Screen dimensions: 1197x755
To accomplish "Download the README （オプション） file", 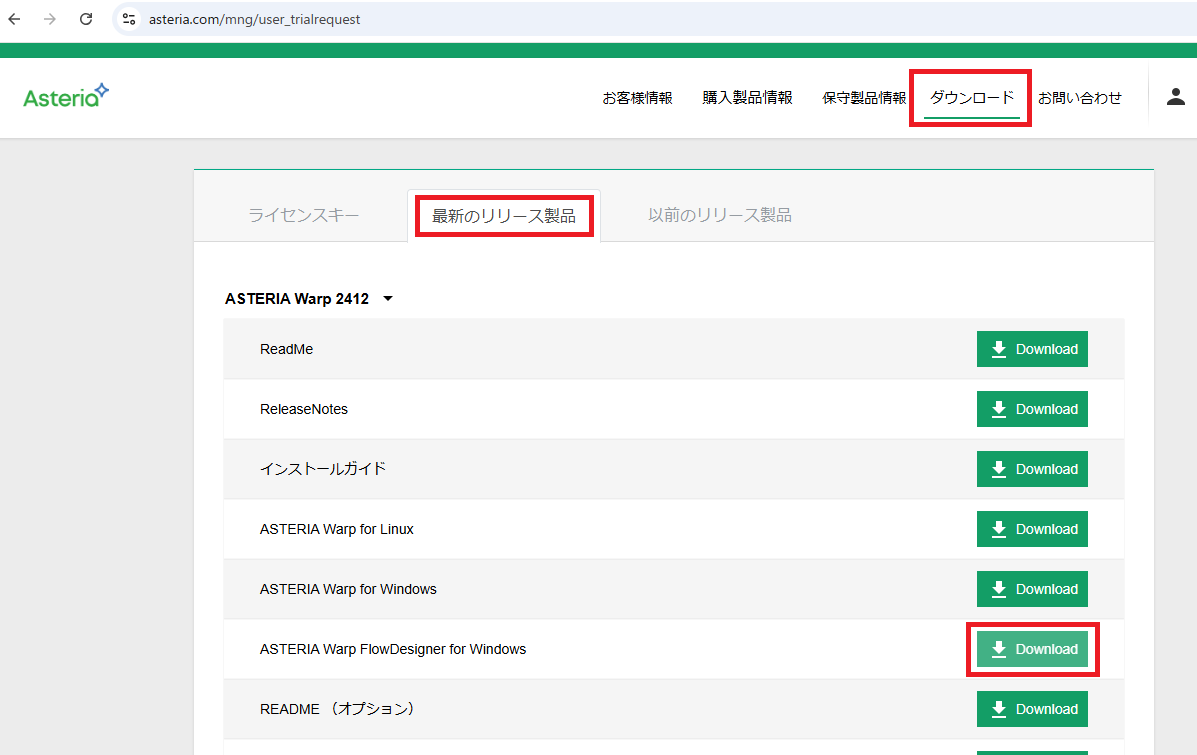I will click(x=1032, y=709).
